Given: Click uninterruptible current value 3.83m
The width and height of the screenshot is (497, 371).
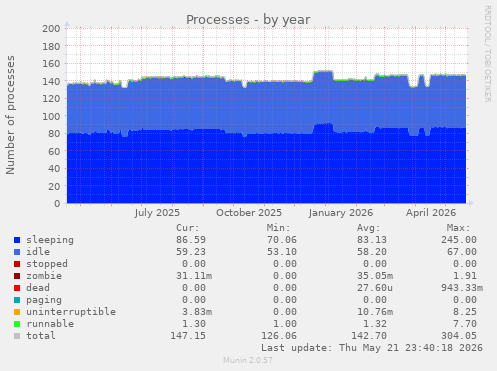Looking at the screenshot, I should [x=197, y=312].
